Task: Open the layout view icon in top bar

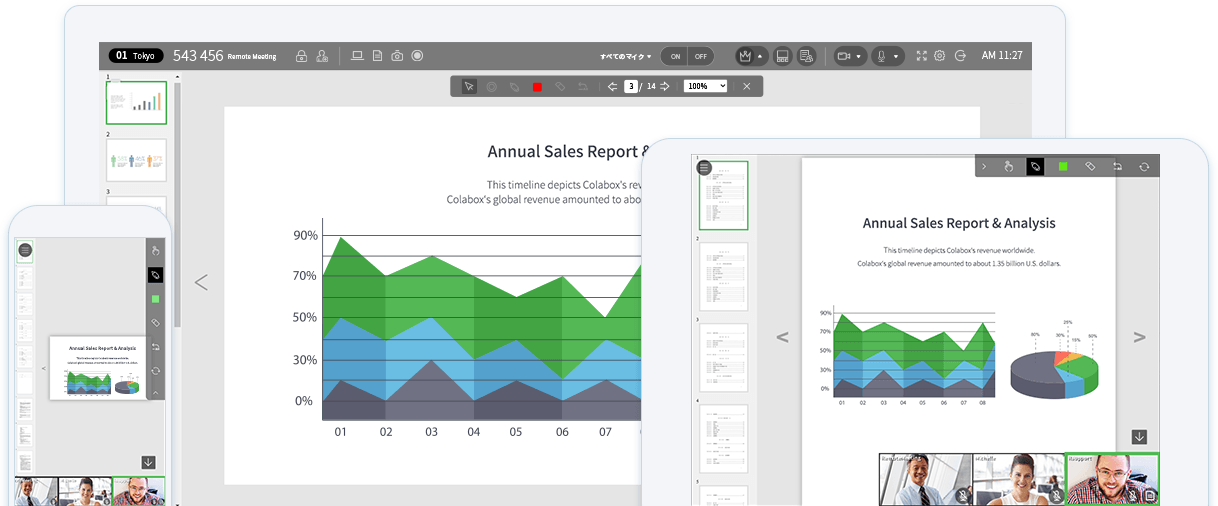Action: [x=783, y=56]
